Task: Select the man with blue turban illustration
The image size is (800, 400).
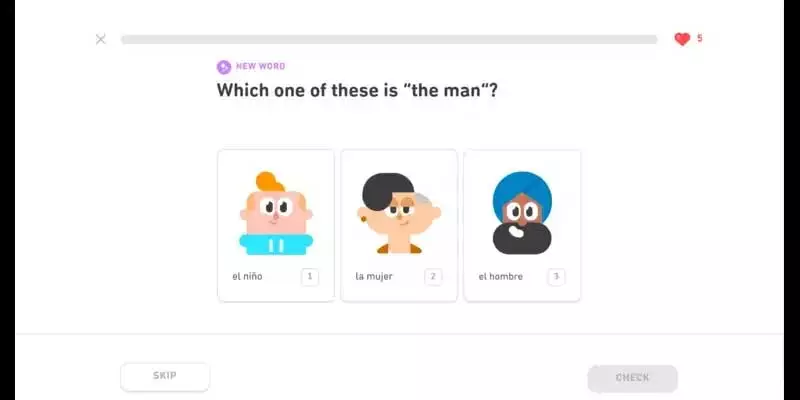Action: [522, 213]
